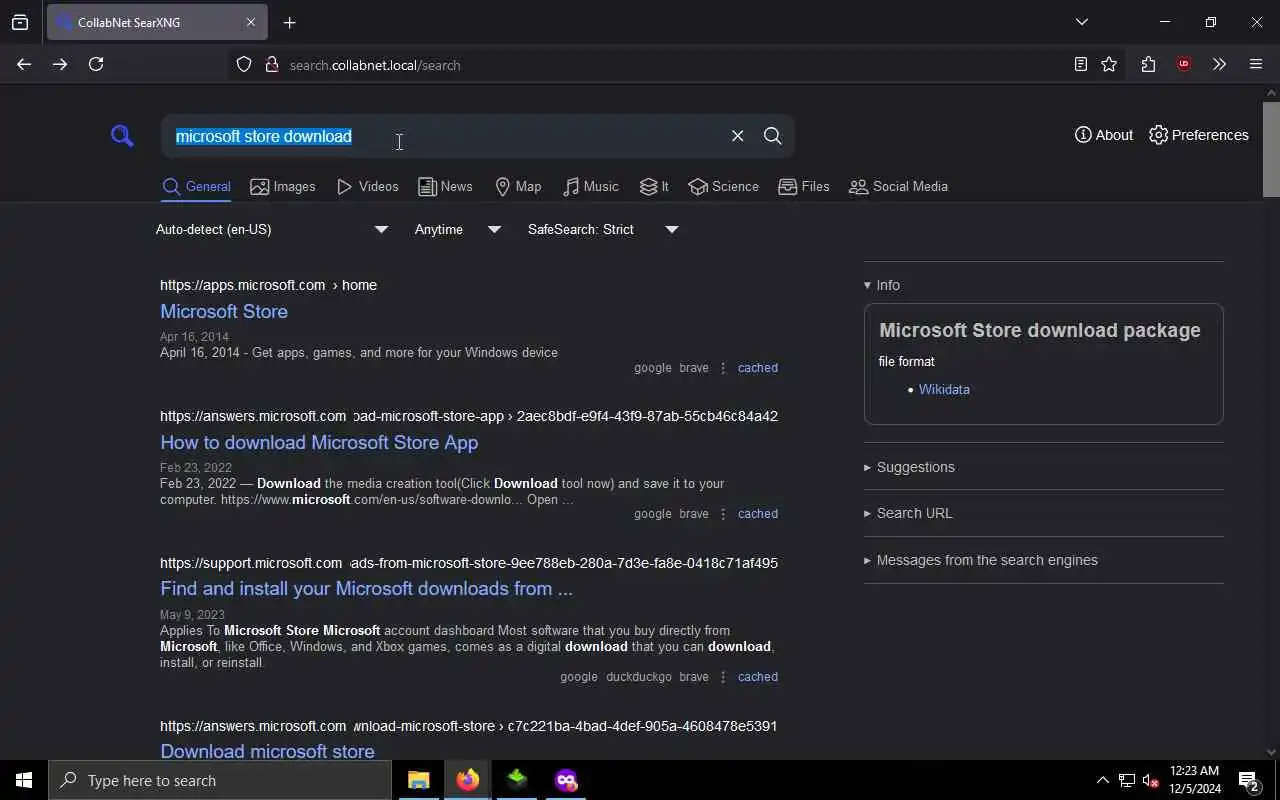Switch to the Map category
Image resolution: width=1280 pixels, height=800 pixels.
pos(518,187)
